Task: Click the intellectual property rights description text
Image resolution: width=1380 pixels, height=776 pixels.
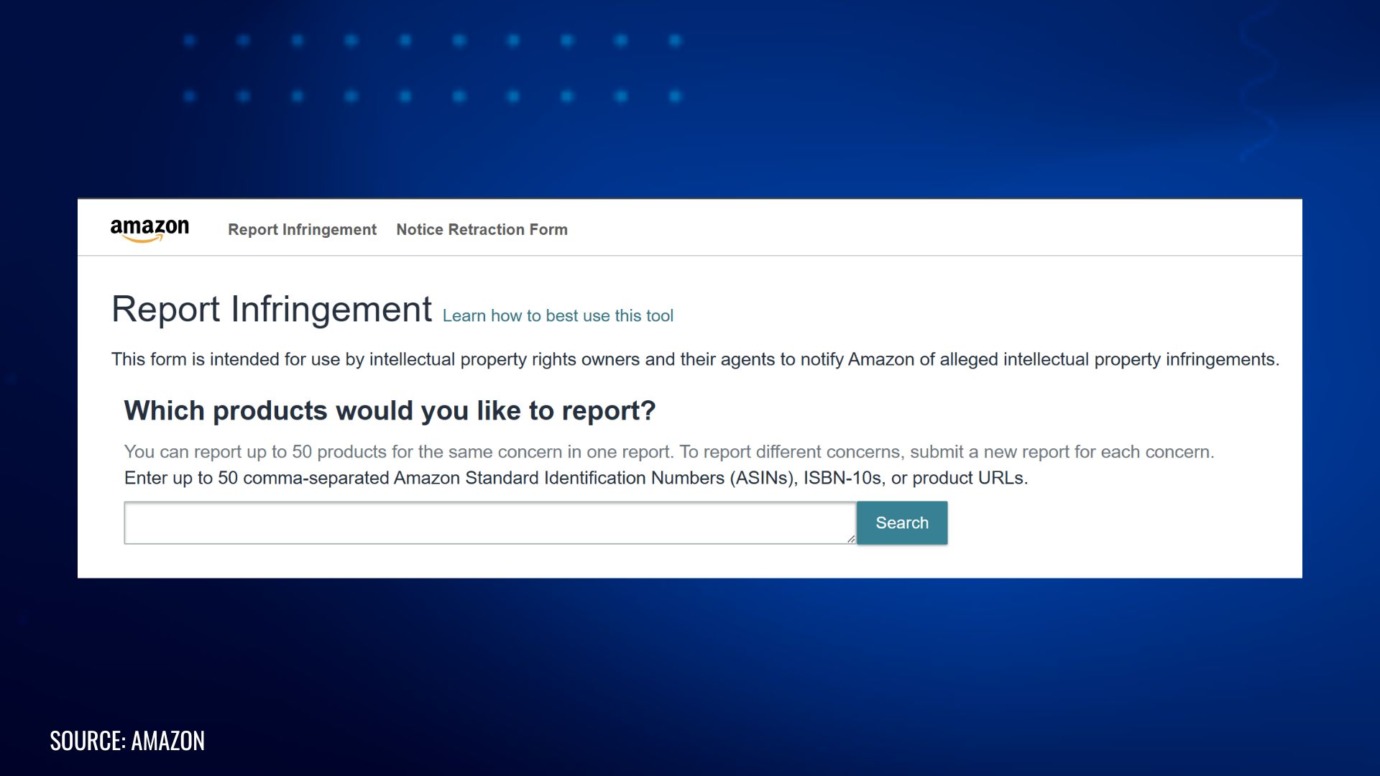Action: click(x=697, y=359)
